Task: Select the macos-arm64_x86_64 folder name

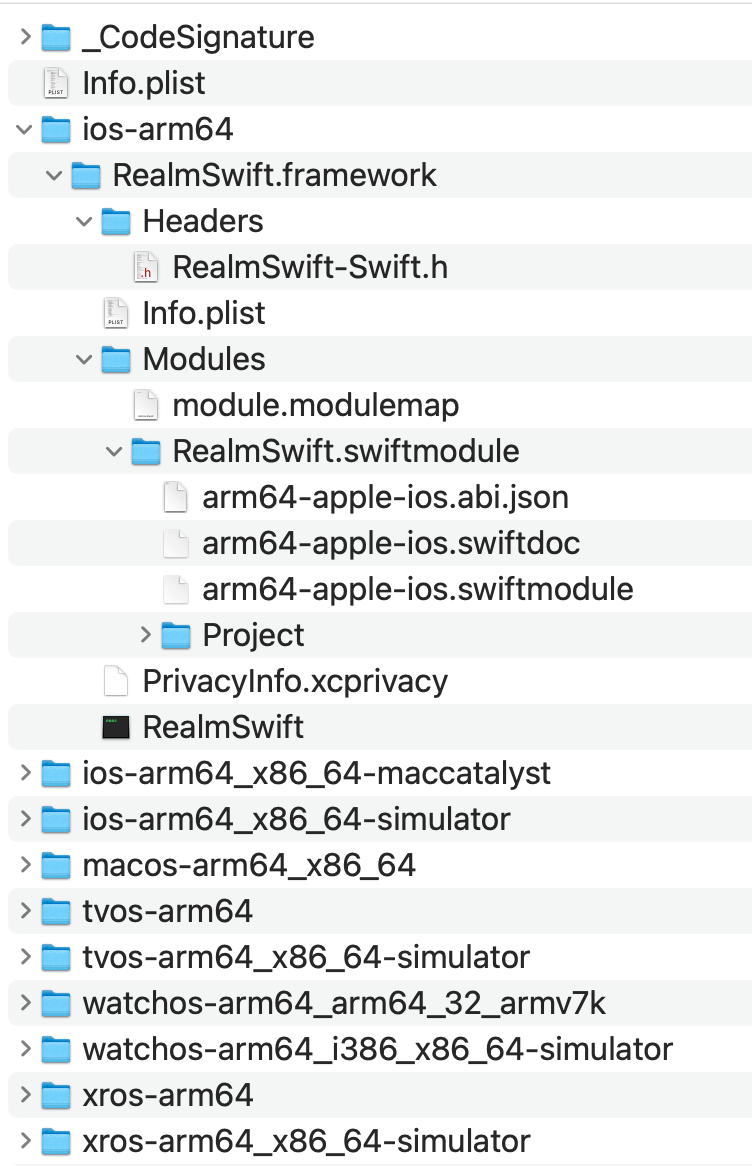Action: (x=249, y=866)
